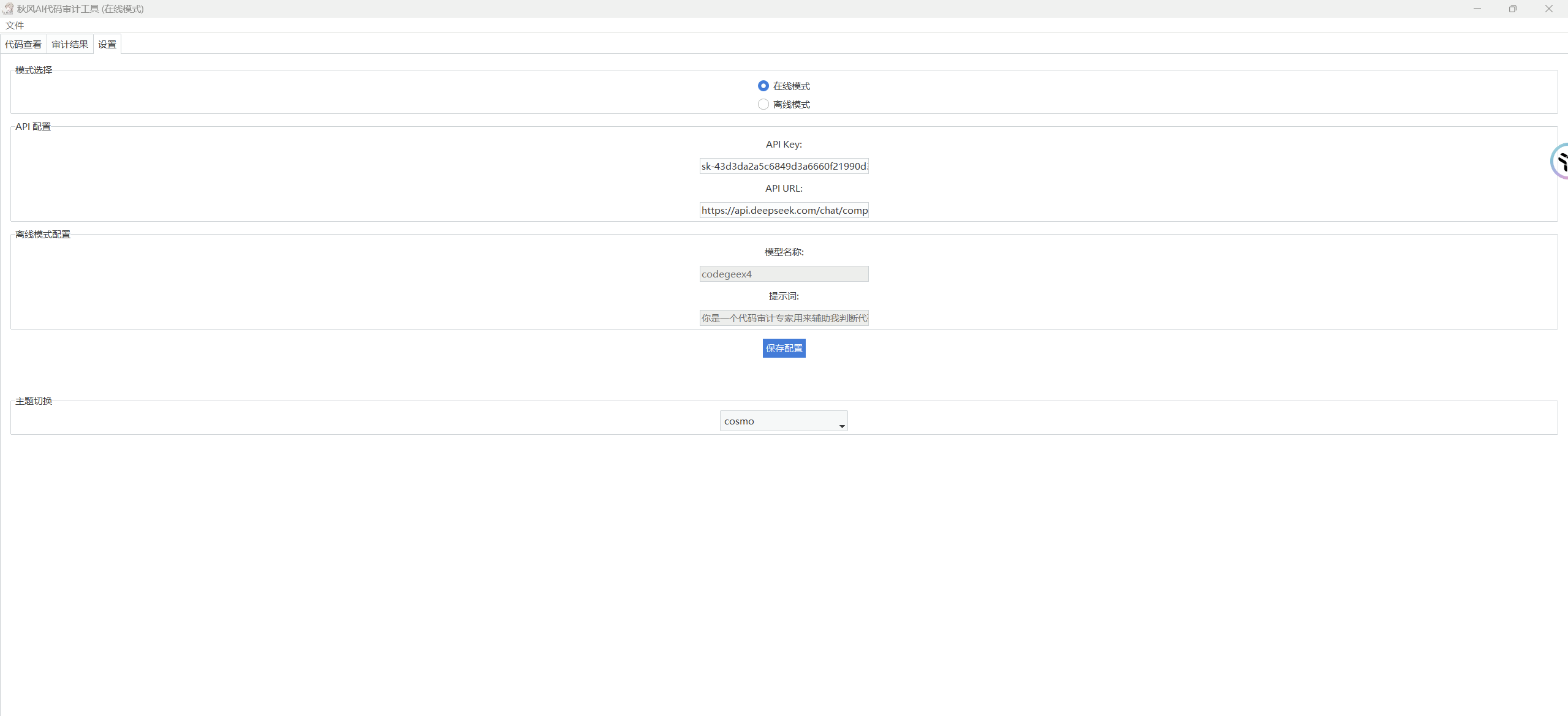Switch to 审计结果 tab
This screenshot has height=716, width=1568.
(70, 44)
